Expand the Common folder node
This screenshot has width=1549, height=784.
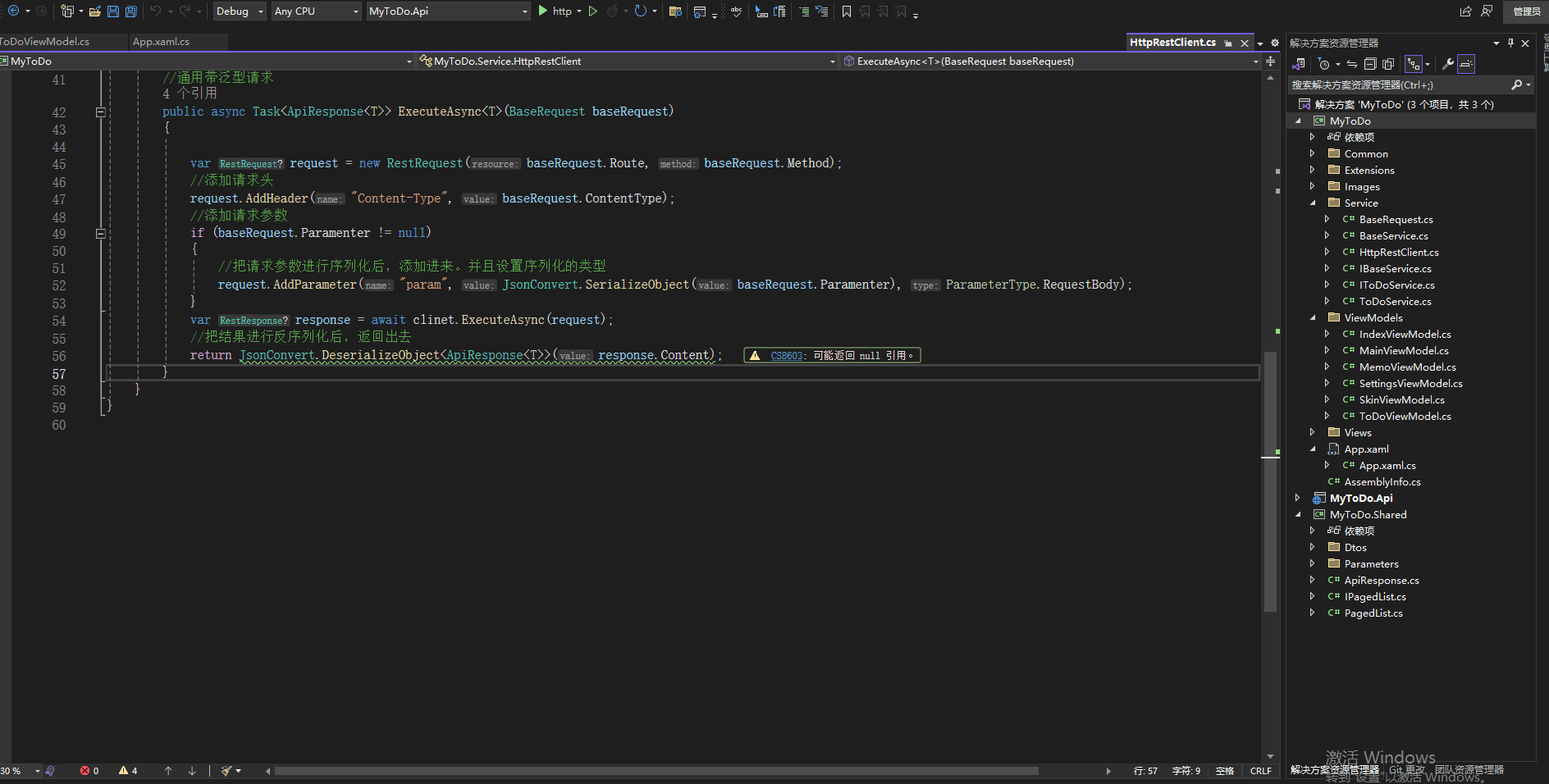click(x=1312, y=153)
